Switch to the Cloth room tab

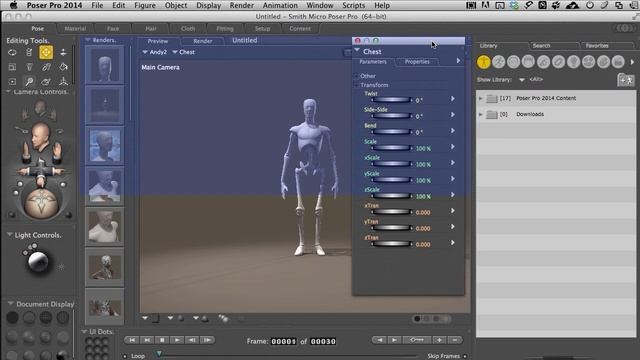coord(188,29)
